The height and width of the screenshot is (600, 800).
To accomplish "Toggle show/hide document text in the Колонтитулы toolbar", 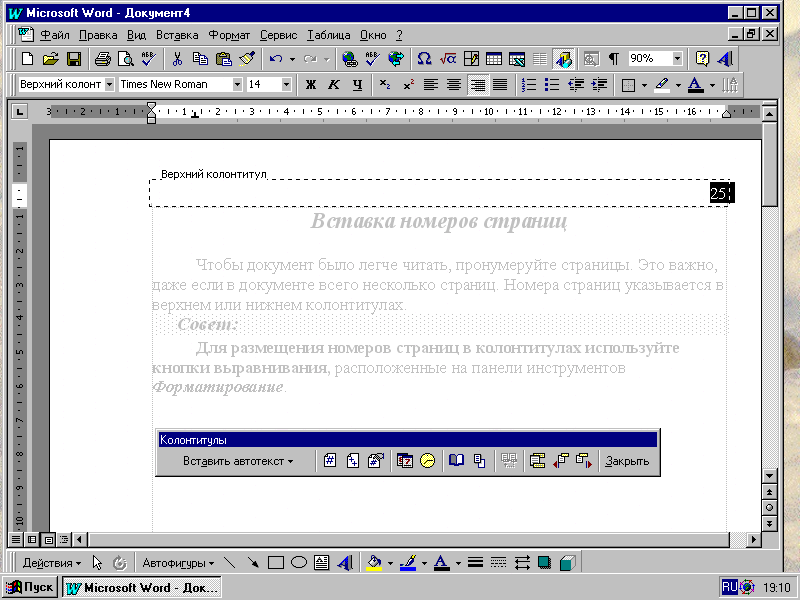I will (480, 461).
